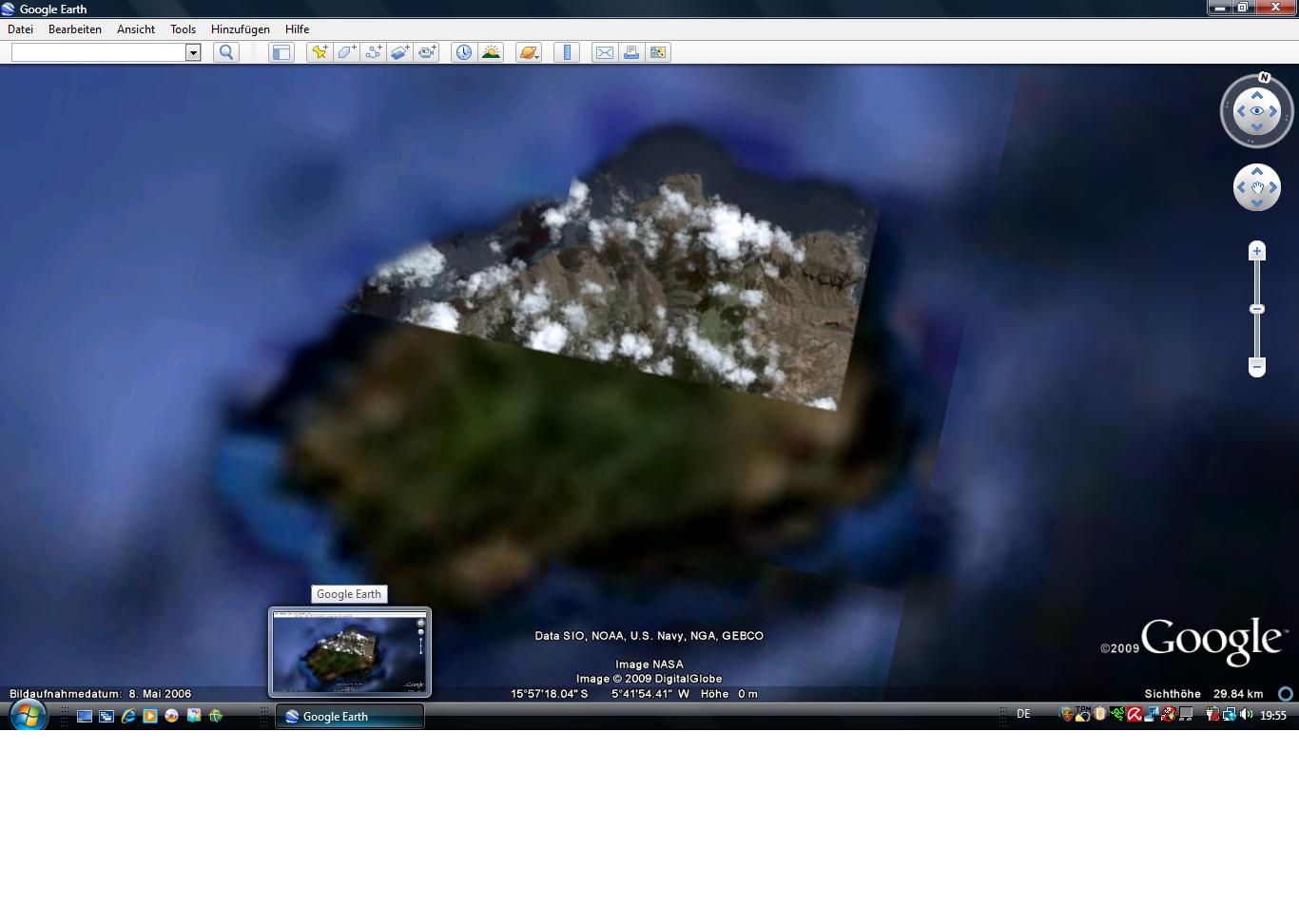Show historical imagery clock icon

tap(464, 52)
